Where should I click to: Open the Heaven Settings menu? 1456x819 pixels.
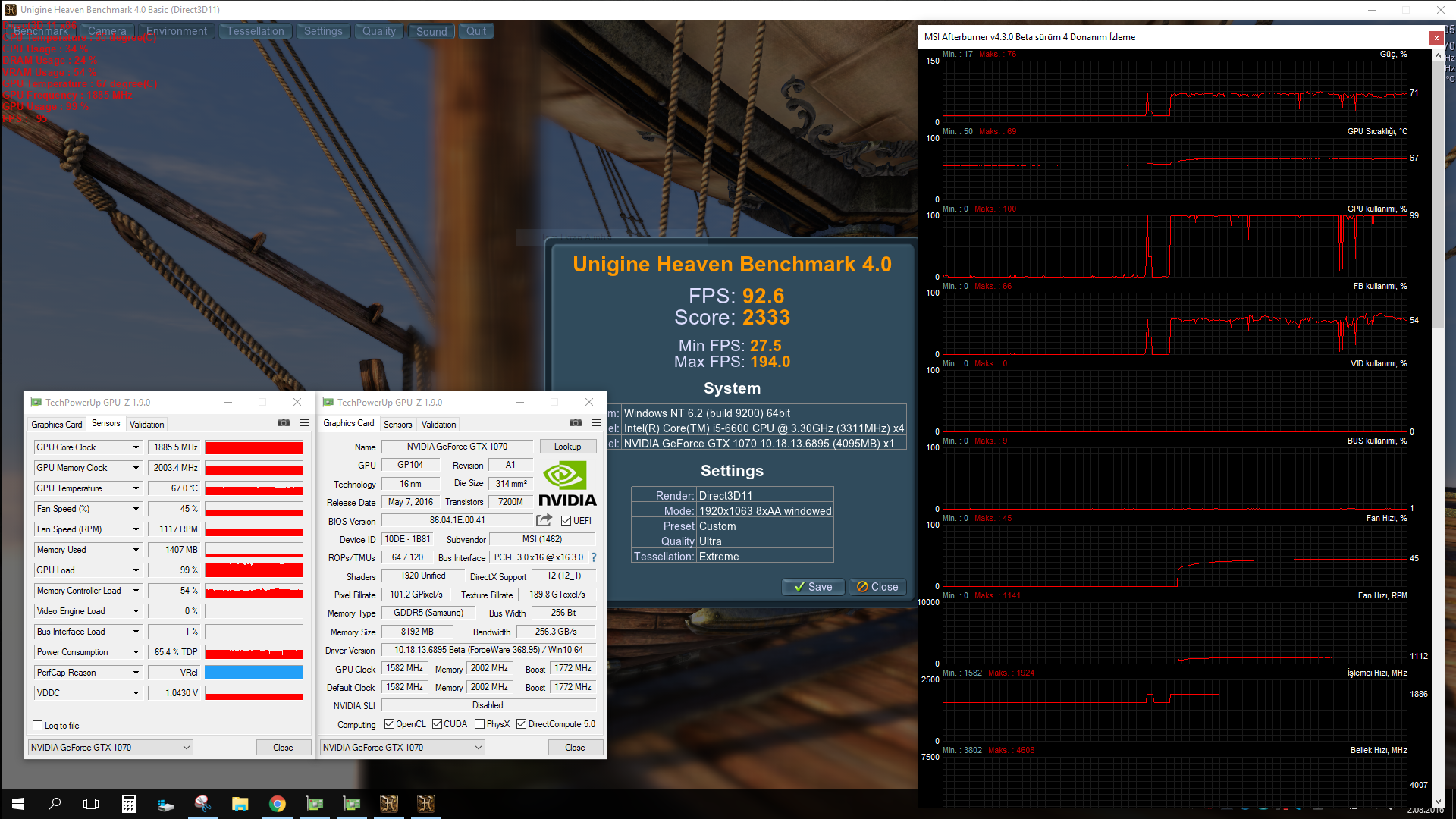tap(324, 31)
